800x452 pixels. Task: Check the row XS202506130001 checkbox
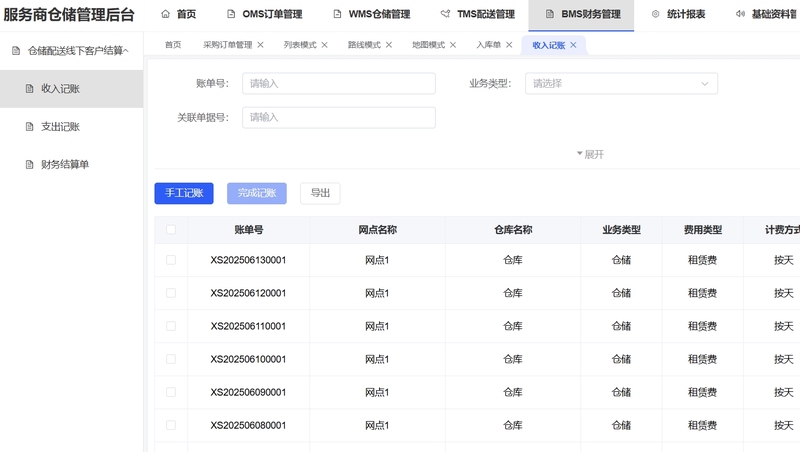pos(171,260)
